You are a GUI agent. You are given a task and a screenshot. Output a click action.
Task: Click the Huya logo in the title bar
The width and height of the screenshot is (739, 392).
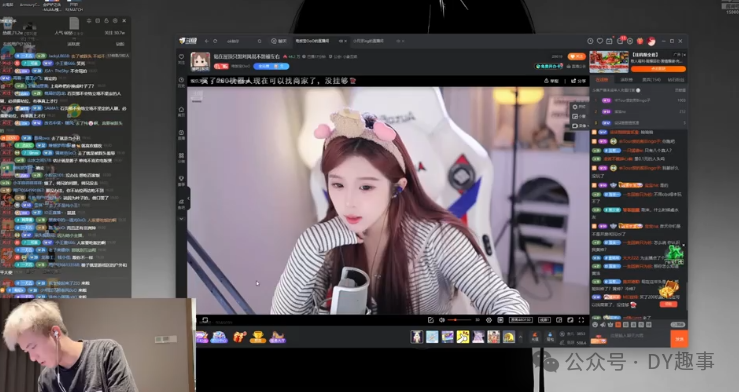click(188, 41)
